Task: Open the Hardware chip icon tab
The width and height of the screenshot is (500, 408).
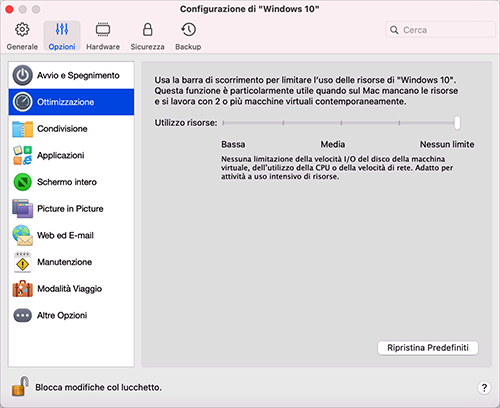Action: tap(103, 30)
